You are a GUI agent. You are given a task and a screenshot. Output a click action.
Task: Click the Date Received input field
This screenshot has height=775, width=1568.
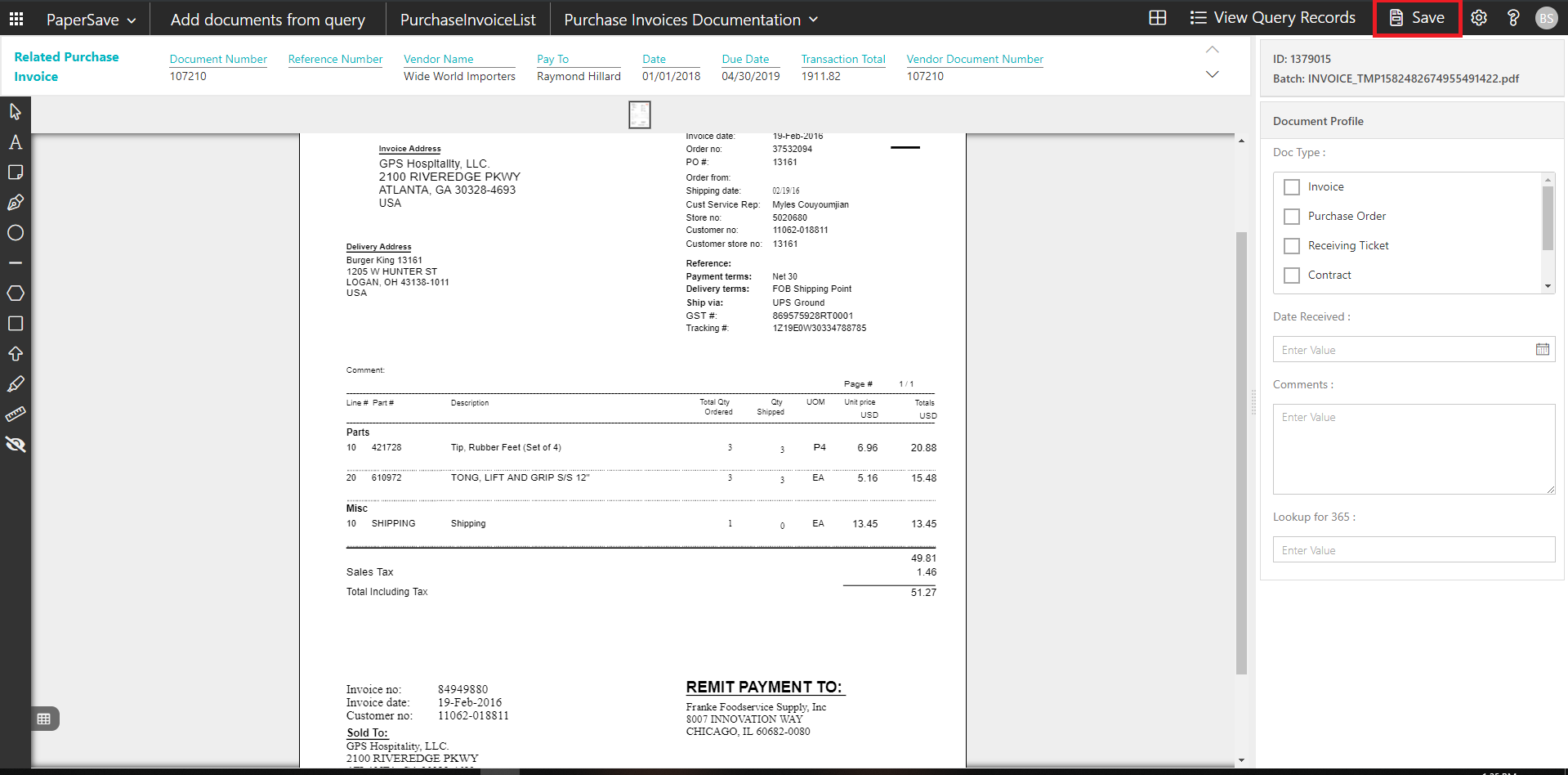pos(1401,350)
